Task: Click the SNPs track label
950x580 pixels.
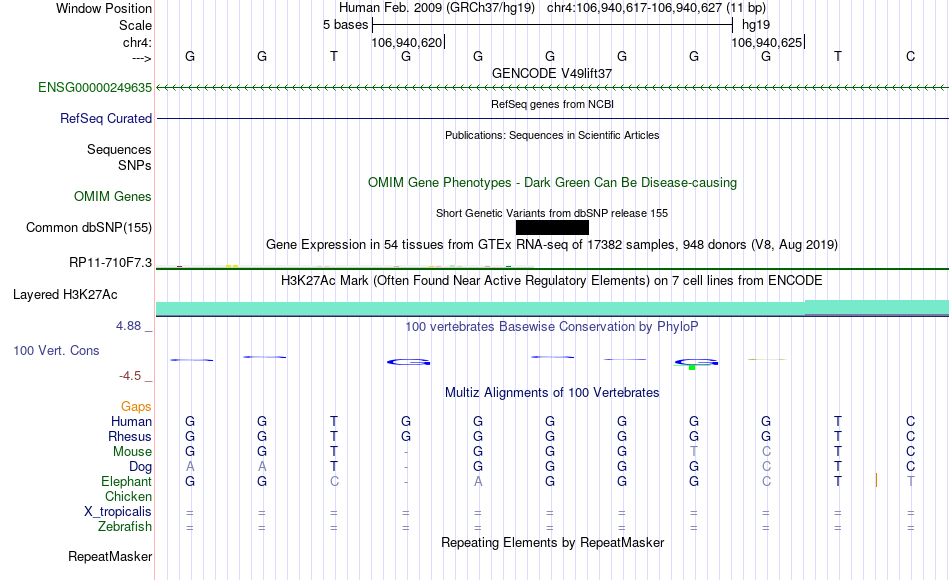Action: click(x=135, y=165)
